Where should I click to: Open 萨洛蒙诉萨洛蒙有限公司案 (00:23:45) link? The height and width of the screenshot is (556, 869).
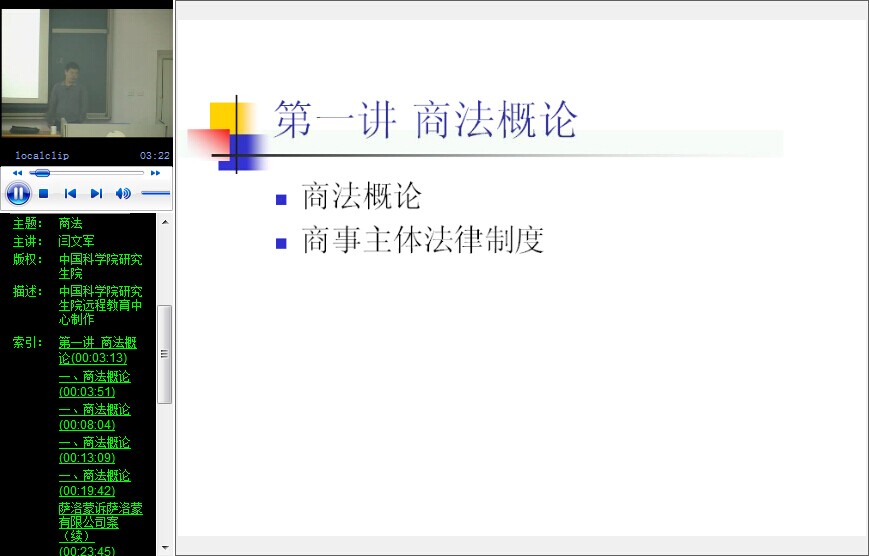point(100,529)
